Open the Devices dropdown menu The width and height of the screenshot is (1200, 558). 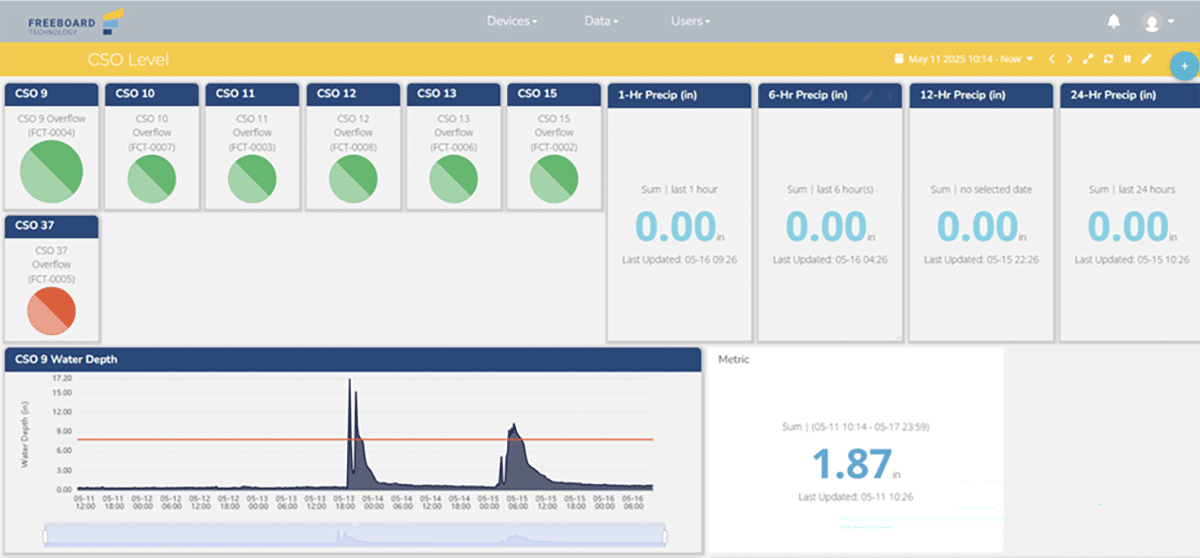pyautogui.click(x=512, y=21)
